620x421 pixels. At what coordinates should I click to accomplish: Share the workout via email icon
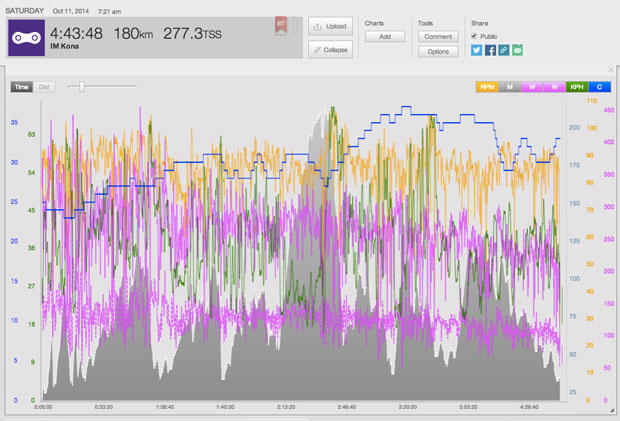click(x=518, y=49)
